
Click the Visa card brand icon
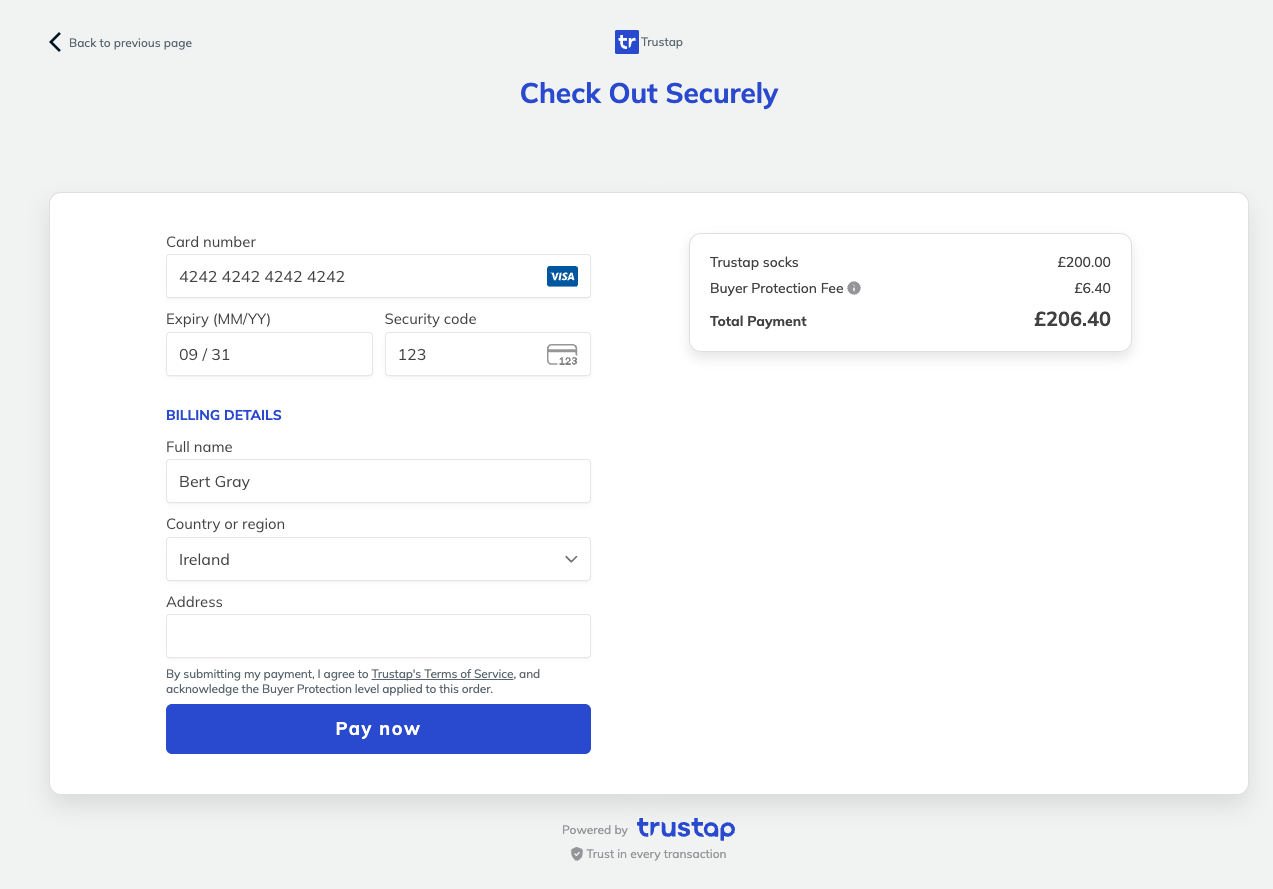point(562,277)
